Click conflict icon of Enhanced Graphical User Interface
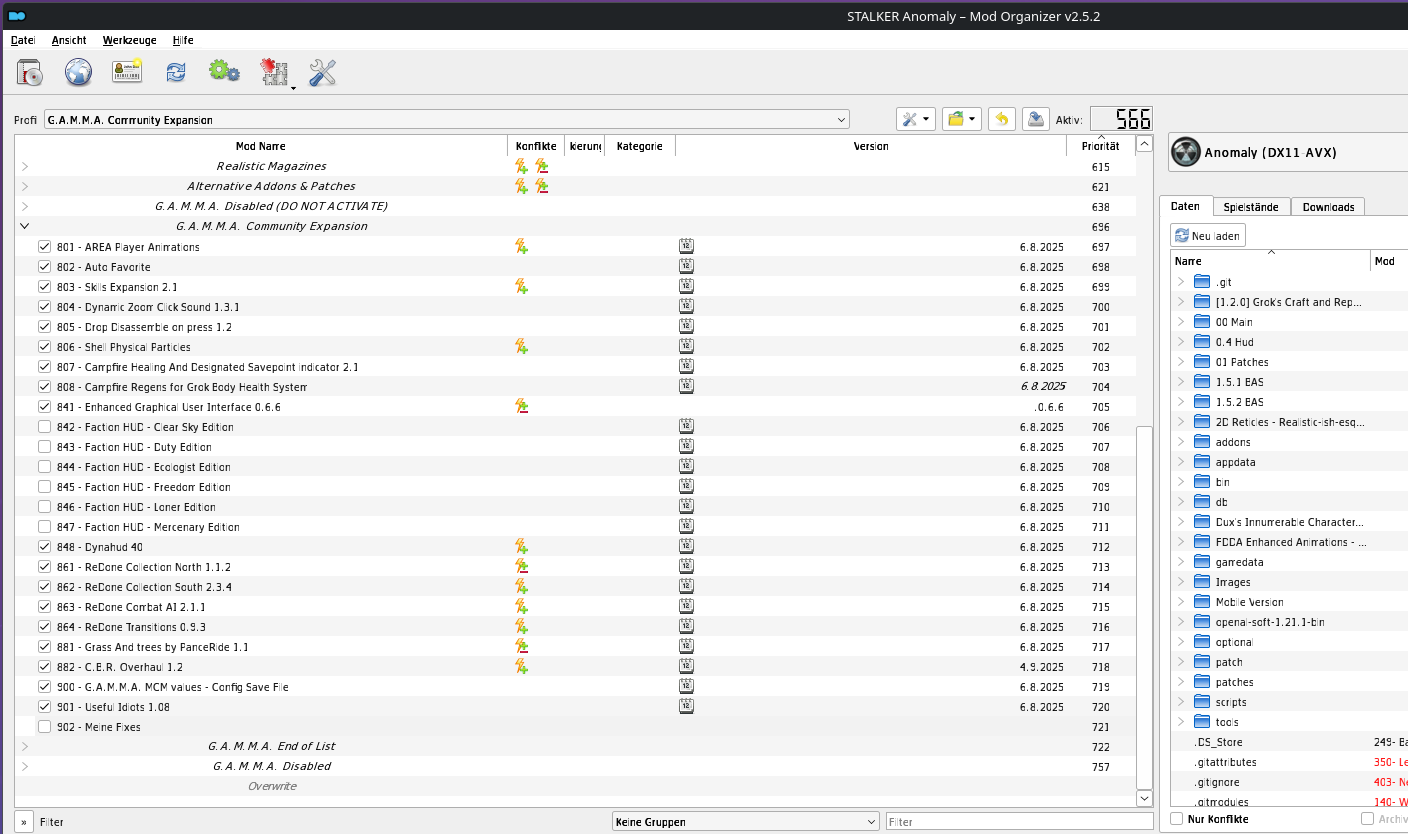The image size is (1408, 834). (x=521, y=406)
